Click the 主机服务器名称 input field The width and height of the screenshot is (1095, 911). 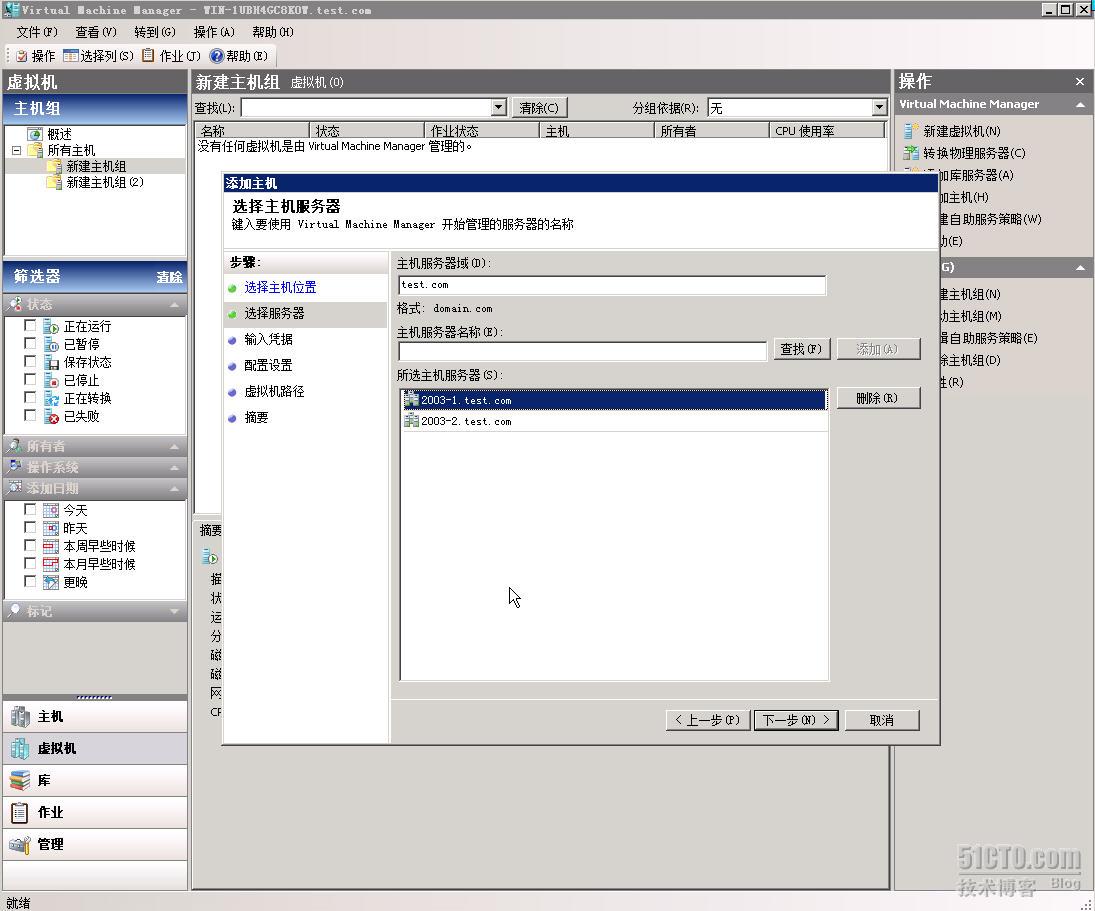pos(582,350)
